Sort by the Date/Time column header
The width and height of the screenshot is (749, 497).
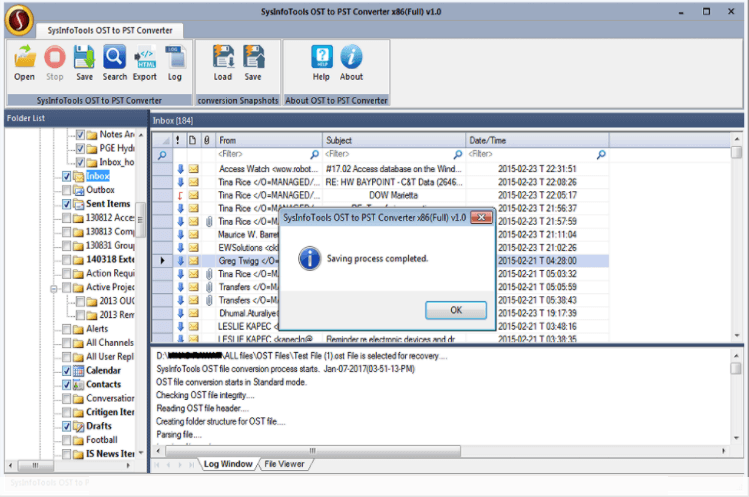pyautogui.click(x=537, y=140)
